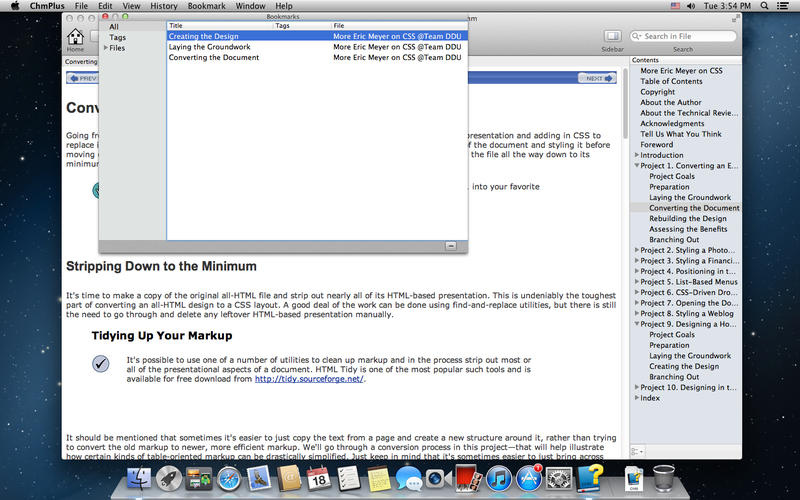The image size is (800, 500).
Task: Open the Bookmark menu
Action: 206,6
